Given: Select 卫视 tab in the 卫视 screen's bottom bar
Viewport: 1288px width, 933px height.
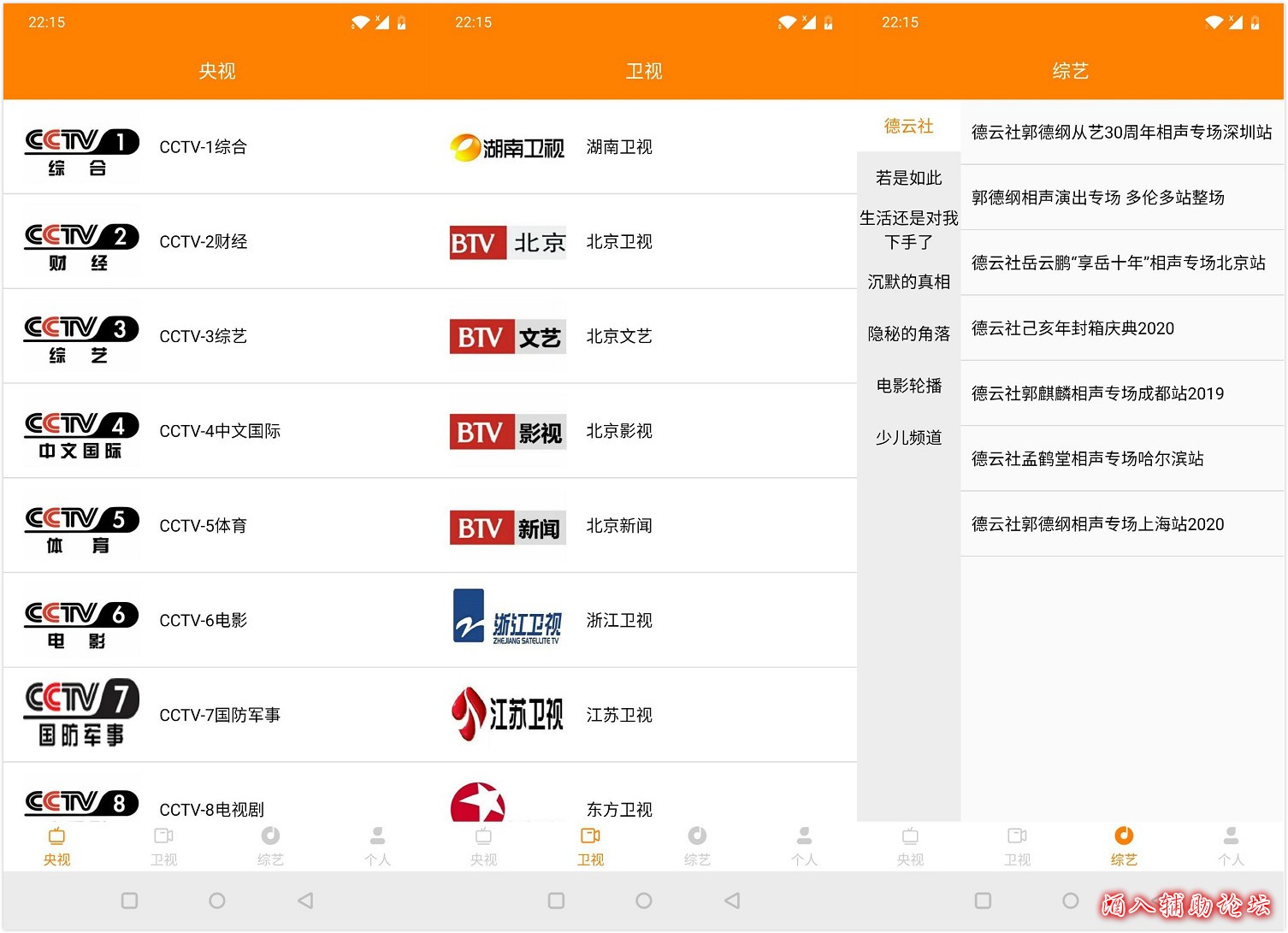Looking at the screenshot, I should 590,847.
